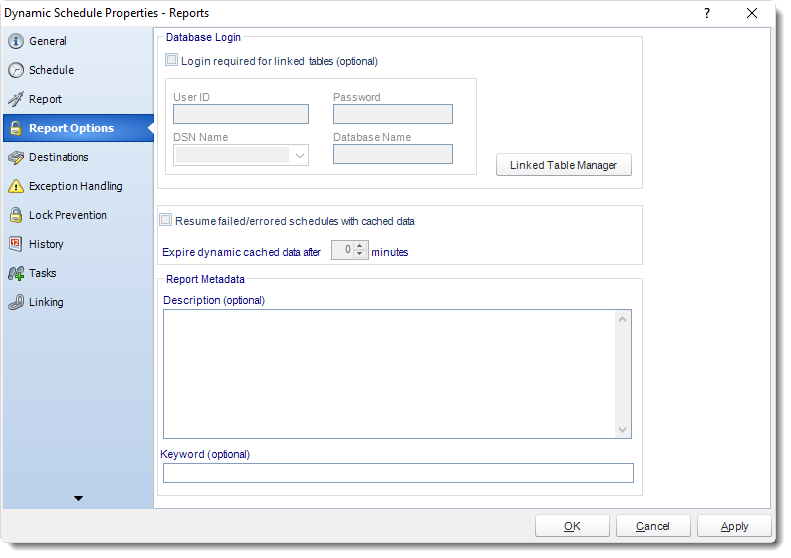Go to the Linking tab
This screenshot has width=791, height=558.
pos(78,302)
